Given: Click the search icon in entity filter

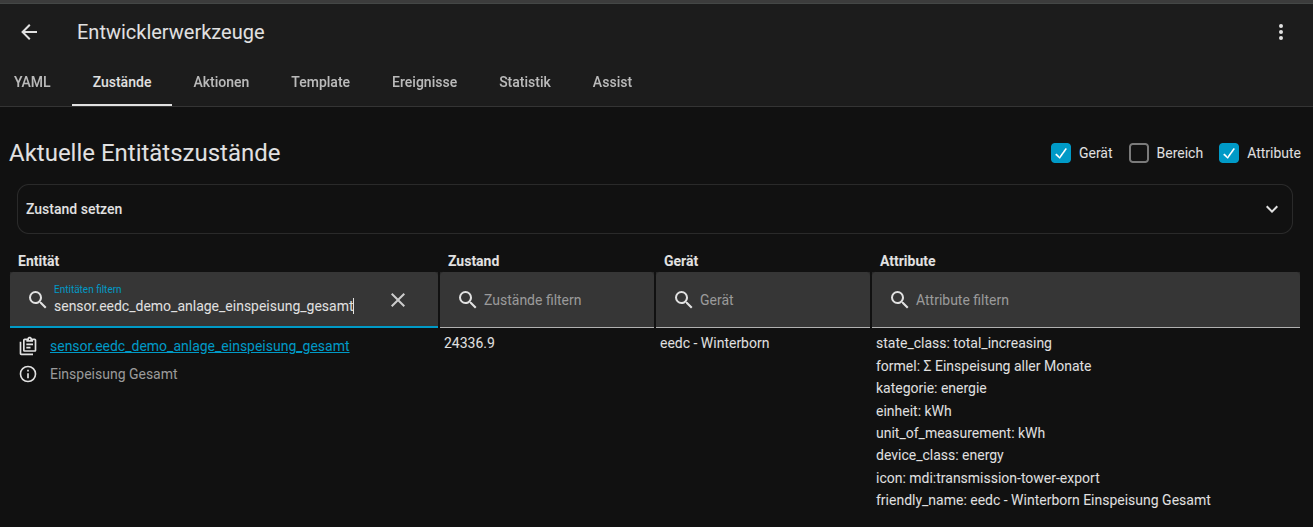Looking at the screenshot, I should point(37,300).
